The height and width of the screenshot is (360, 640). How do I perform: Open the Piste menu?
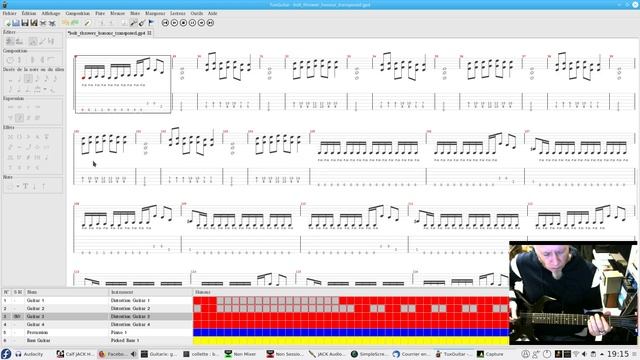pos(100,13)
